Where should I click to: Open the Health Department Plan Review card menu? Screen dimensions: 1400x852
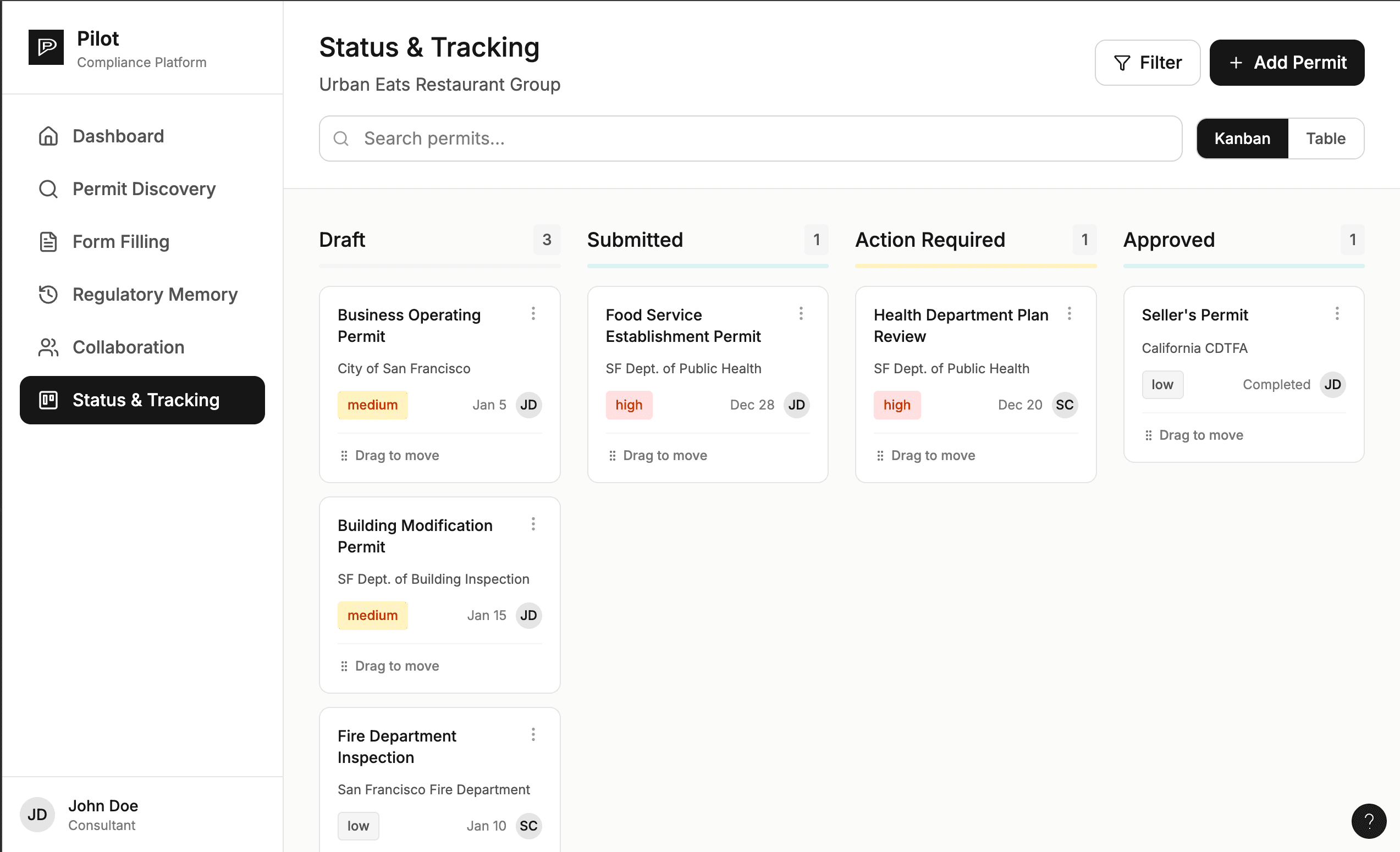tap(1070, 313)
